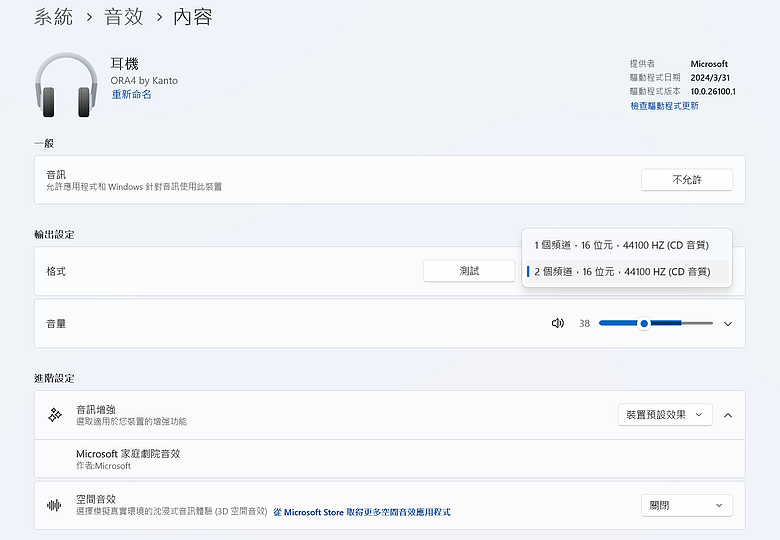Collapse the 音訊增強 section chevron
This screenshot has height=540, width=780.
click(728, 415)
